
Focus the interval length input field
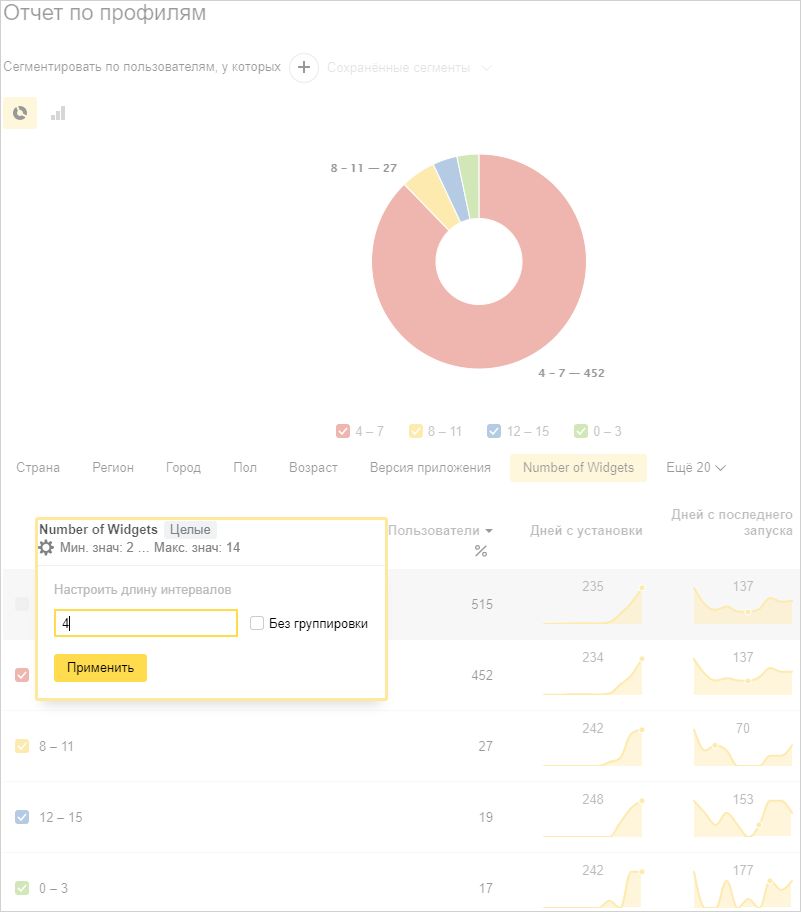tap(145, 623)
